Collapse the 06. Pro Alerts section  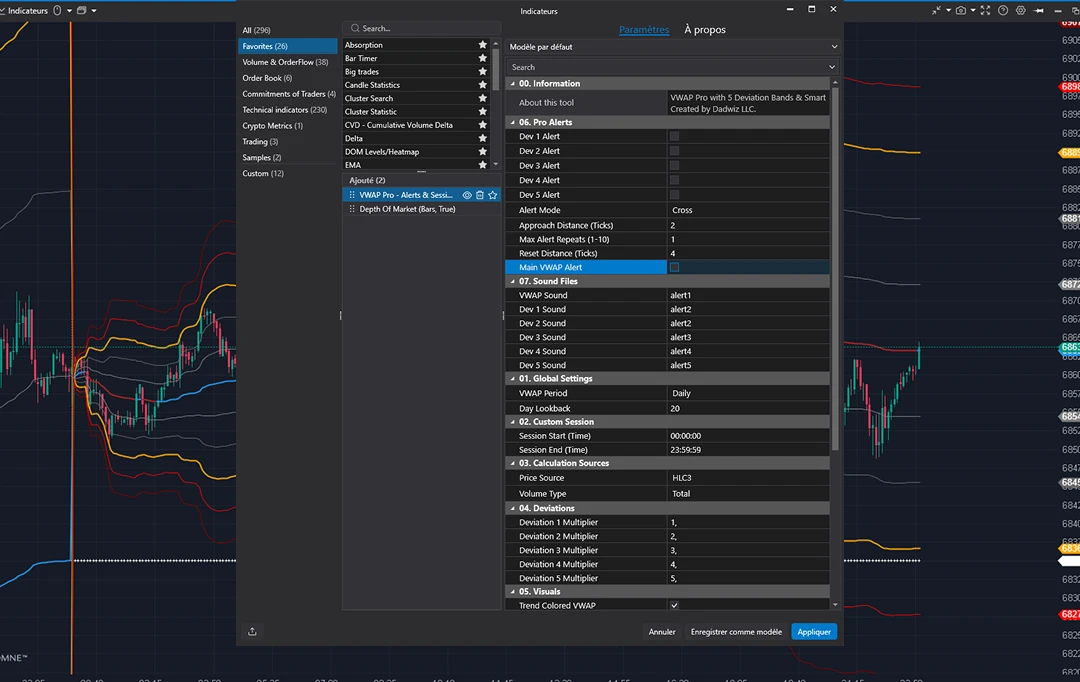512,122
